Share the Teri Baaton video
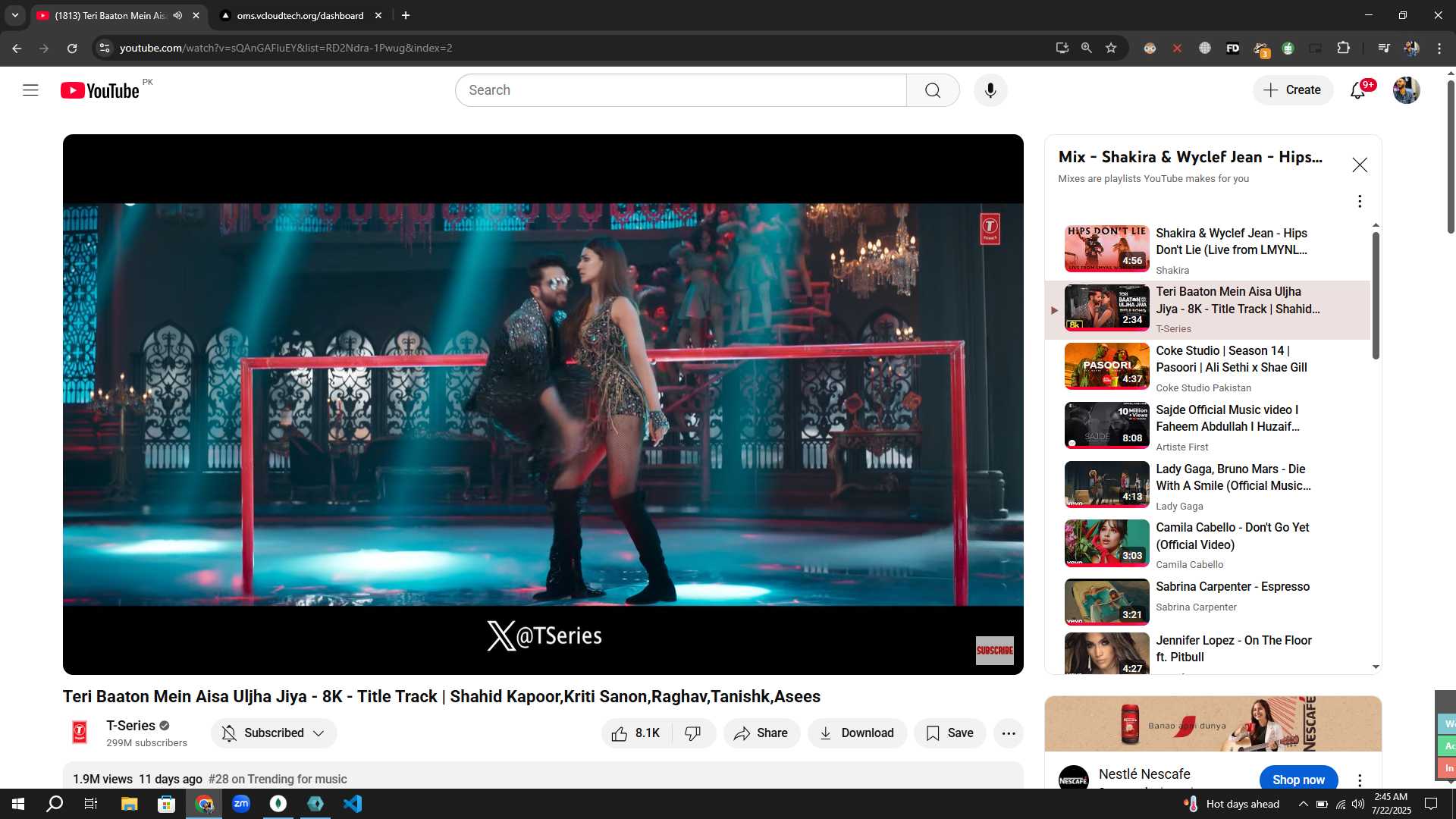Screen dimensions: 1456x819 (x=761, y=733)
